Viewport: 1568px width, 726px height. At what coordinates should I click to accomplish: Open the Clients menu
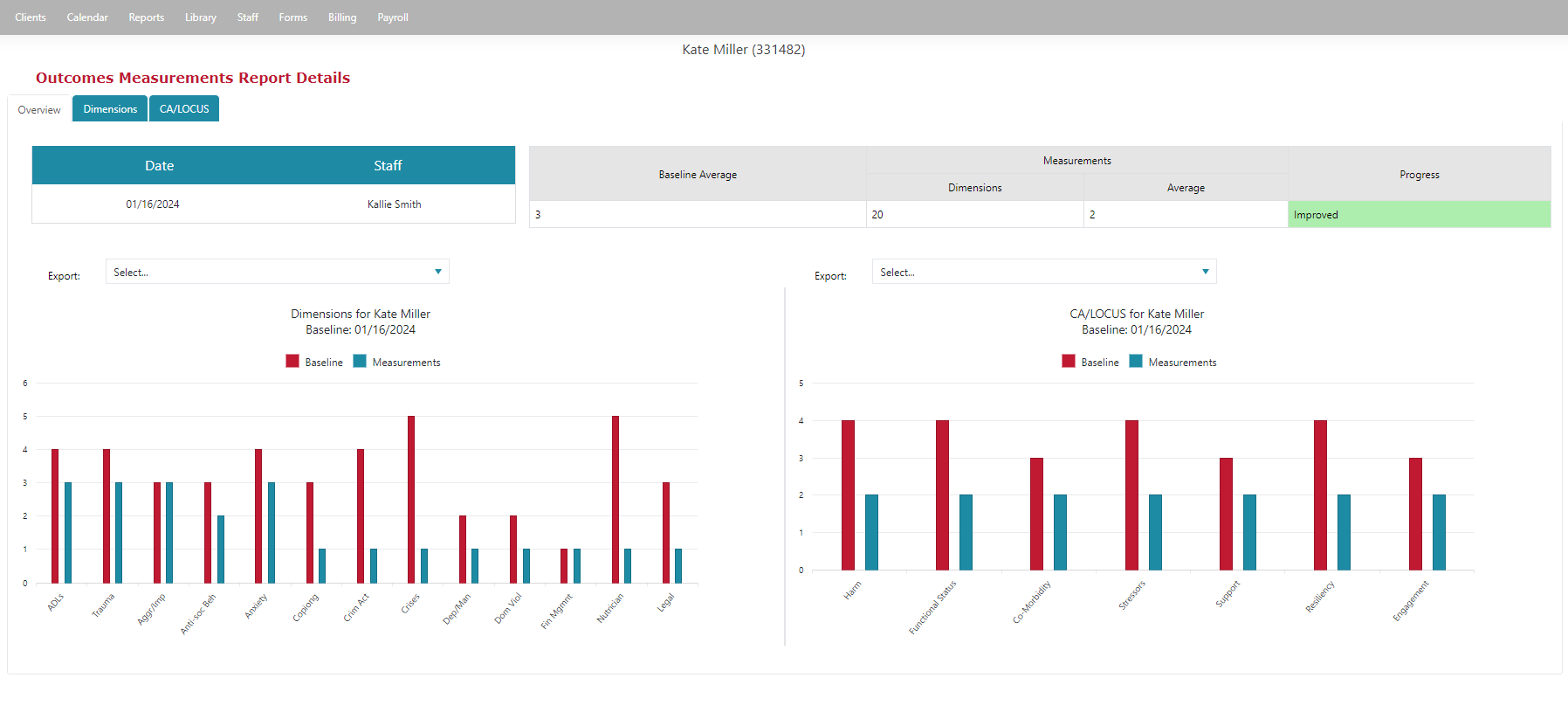[x=31, y=17]
